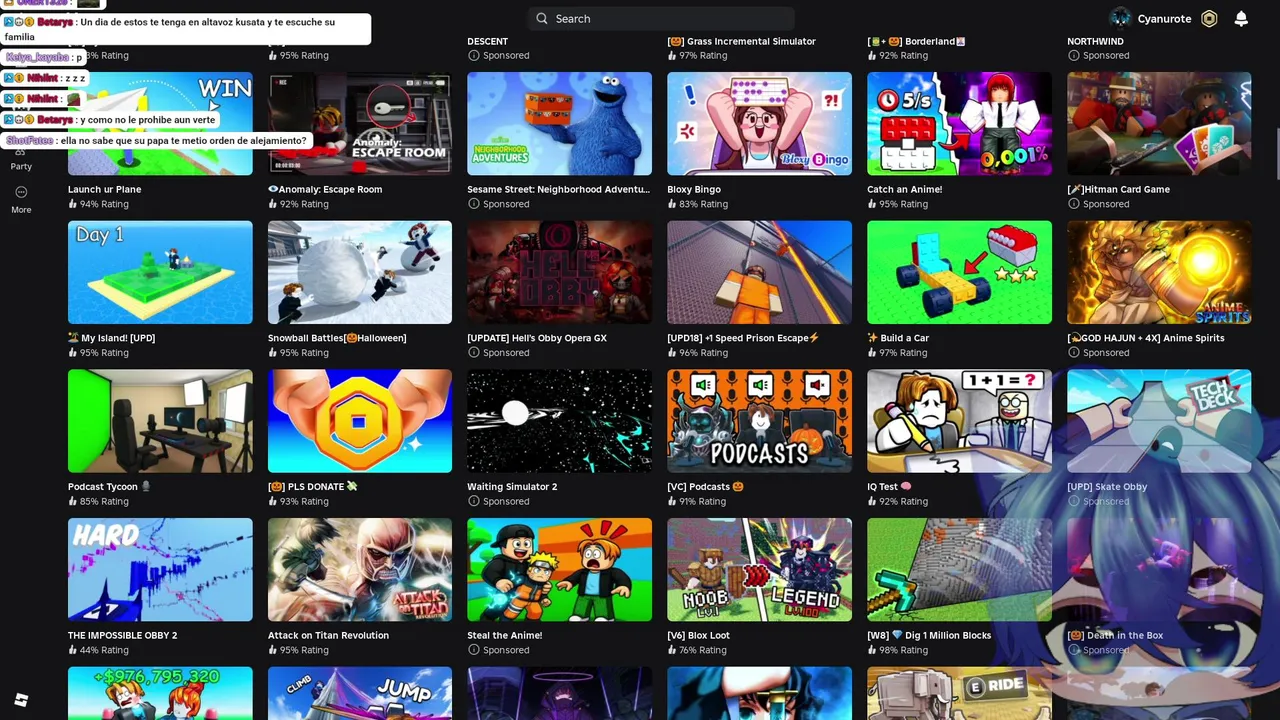Click the search magnifier icon

[x=542, y=18]
